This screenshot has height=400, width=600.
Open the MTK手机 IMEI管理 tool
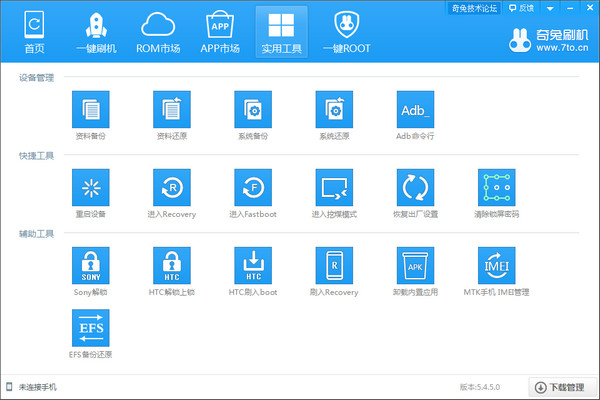pos(496,265)
